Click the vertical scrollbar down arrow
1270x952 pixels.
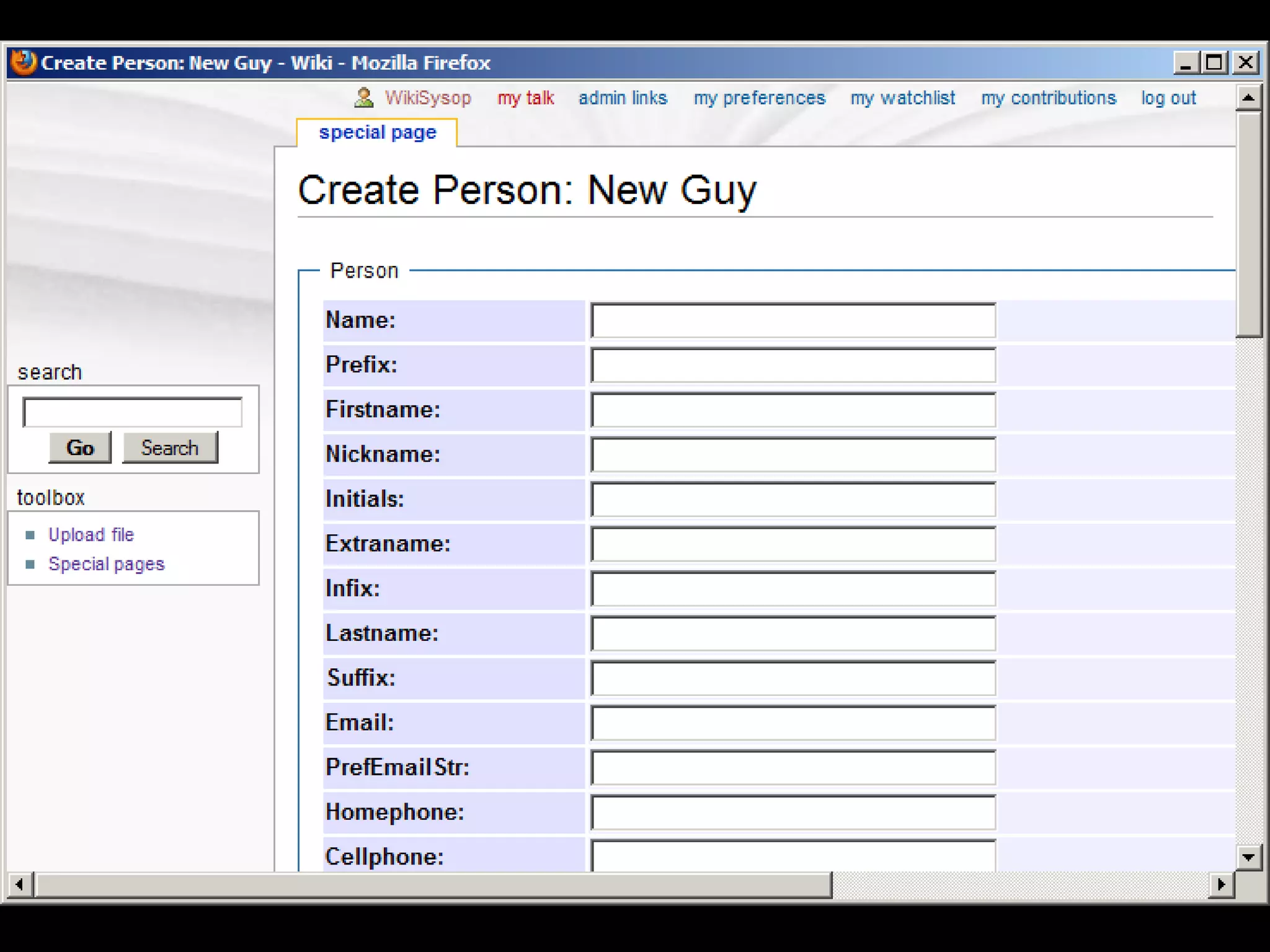tap(1248, 857)
